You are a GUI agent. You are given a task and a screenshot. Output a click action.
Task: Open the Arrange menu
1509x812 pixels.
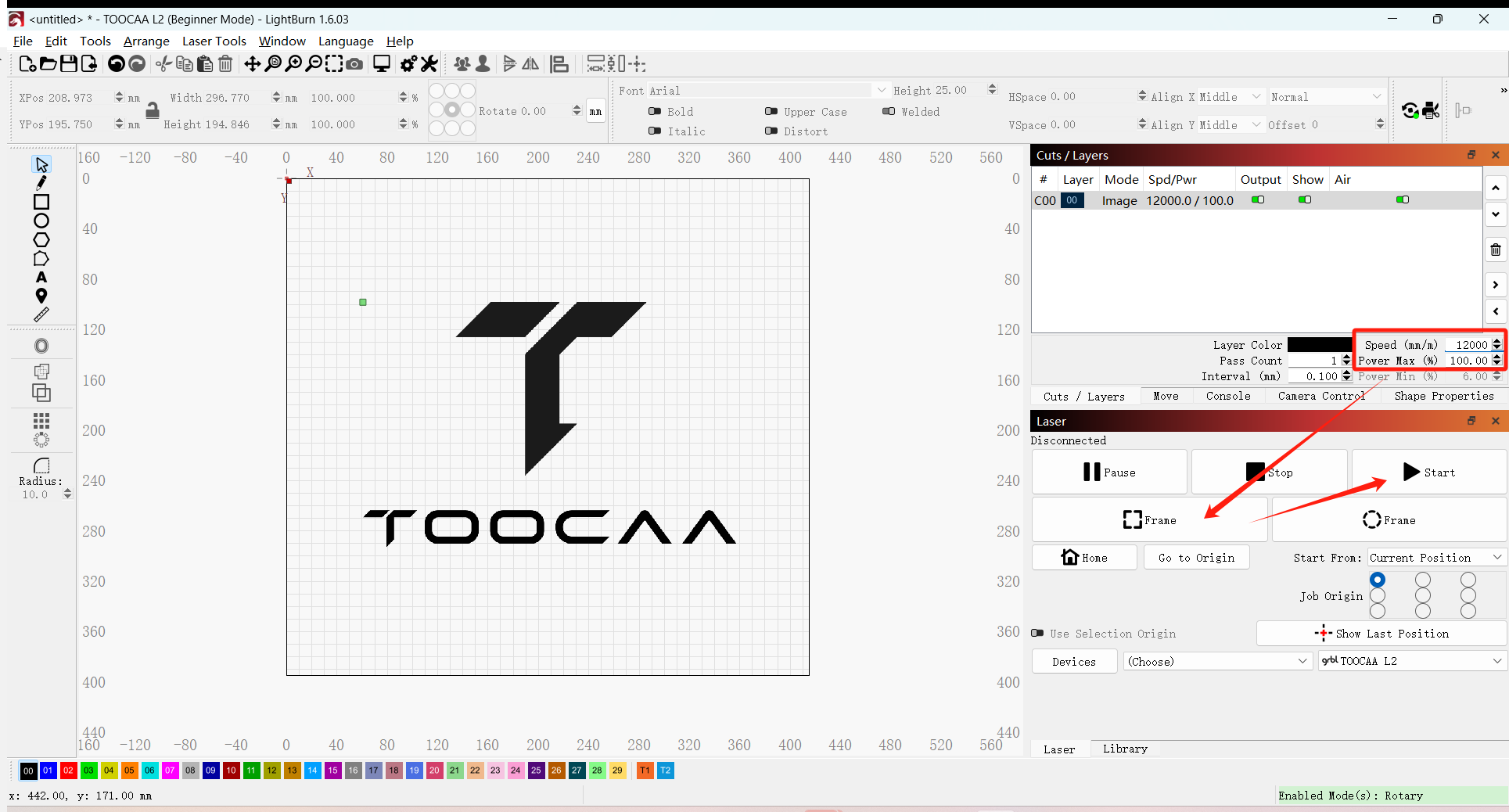[x=146, y=41]
